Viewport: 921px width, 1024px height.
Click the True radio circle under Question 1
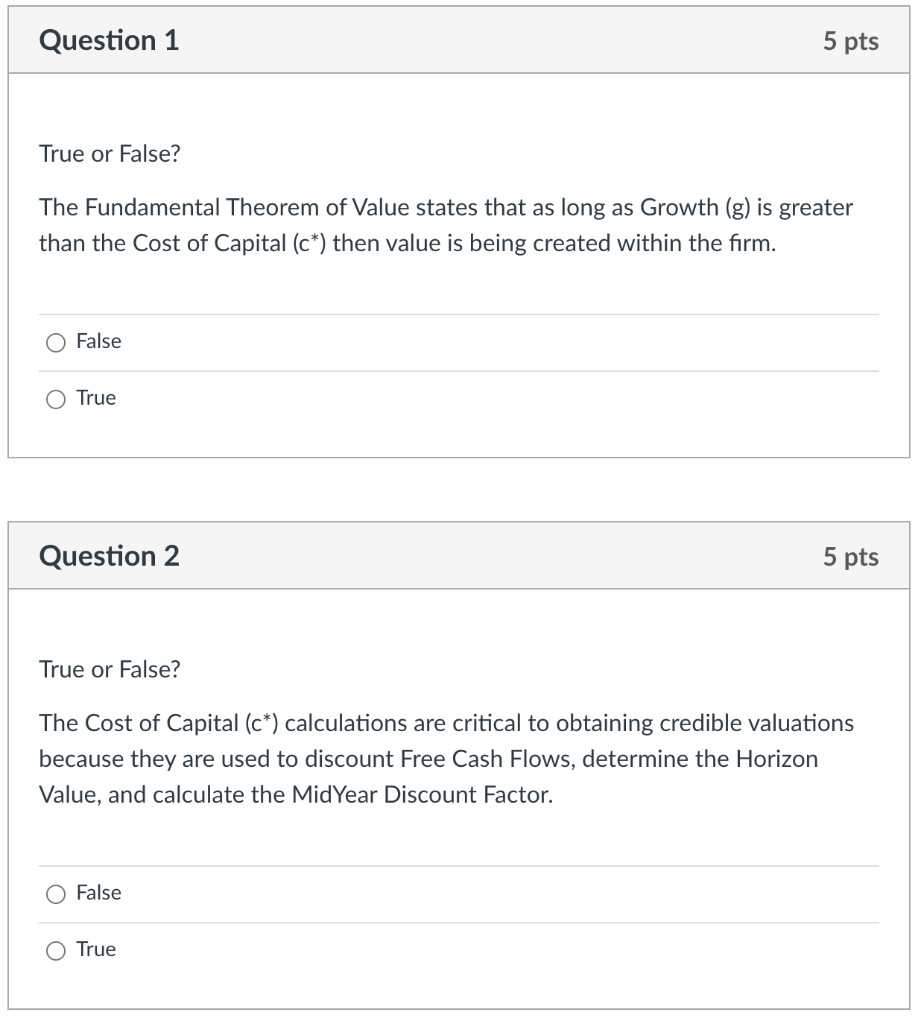[x=57, y=398]
